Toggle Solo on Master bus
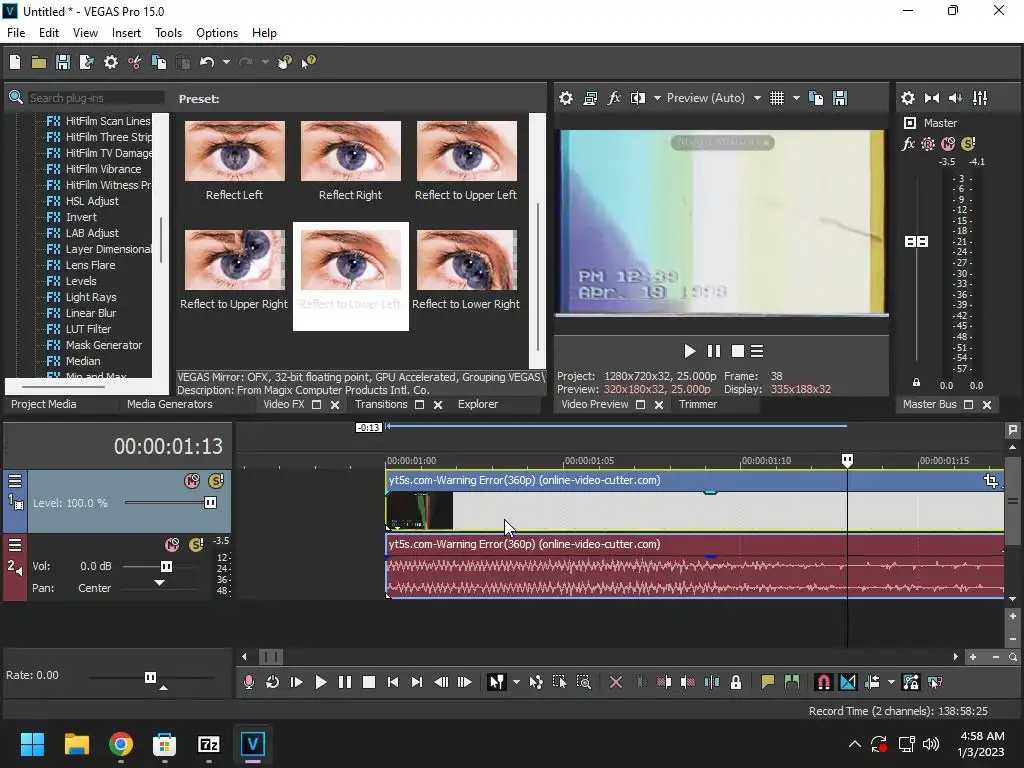This screenshot has height=768, width=1024. [968, 144]
